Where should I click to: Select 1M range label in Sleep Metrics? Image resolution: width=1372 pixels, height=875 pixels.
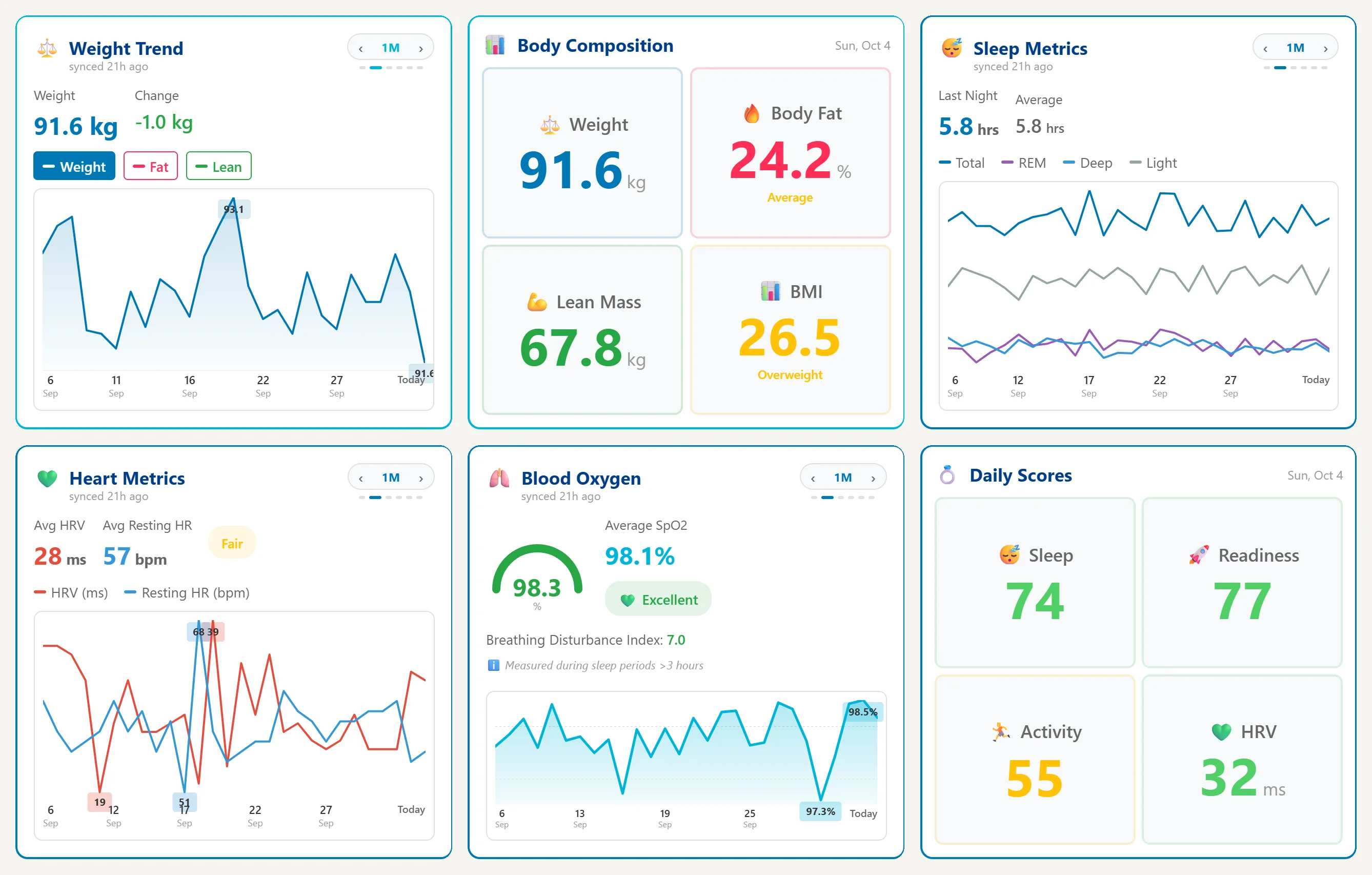1296,48
